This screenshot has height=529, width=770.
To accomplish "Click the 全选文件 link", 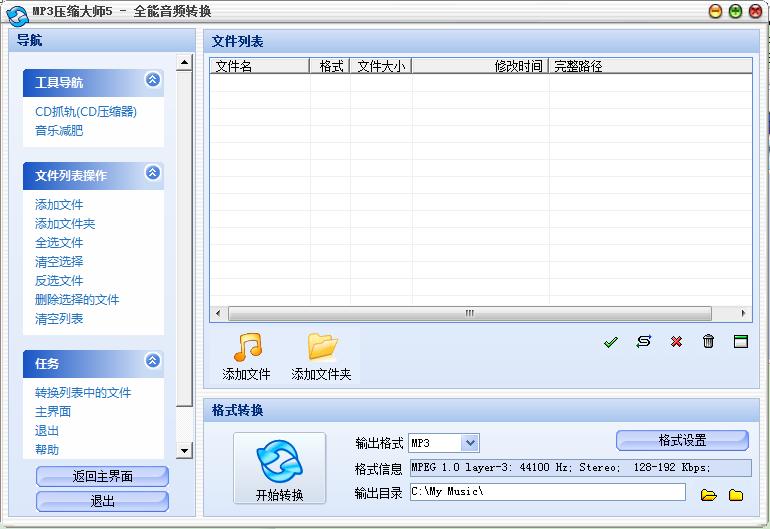I will point(59,243).
